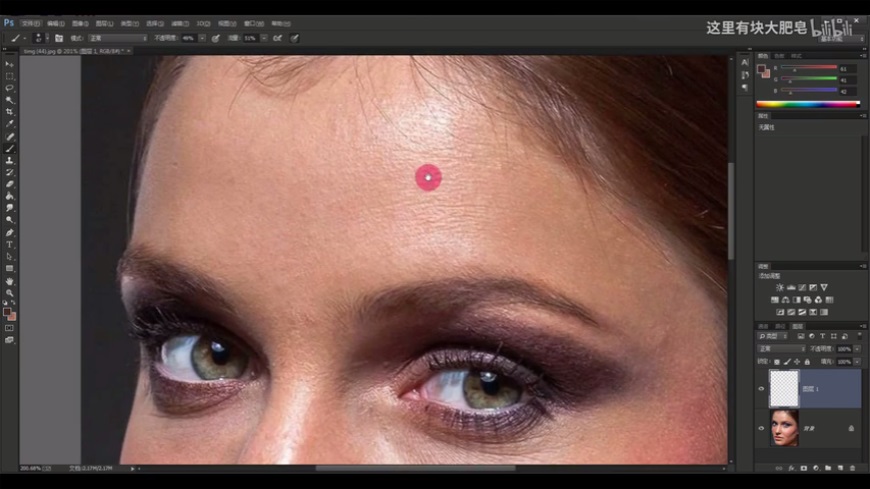Toggle visibility of the background layer
Image resolution: width=870 pixels, height=489 pixels.
pyautogui.click(x=762, y=427)
